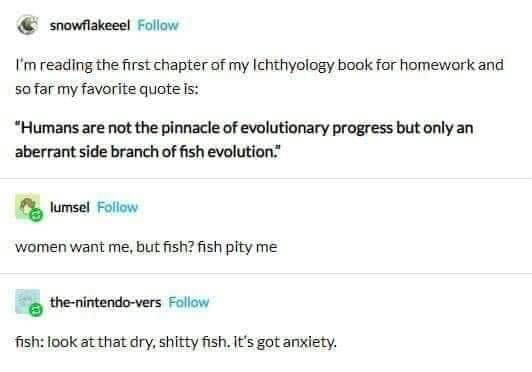Screen dimensions: 532x372
Task: Open the-nintendo-vers username link
Action: pos(106,302)
